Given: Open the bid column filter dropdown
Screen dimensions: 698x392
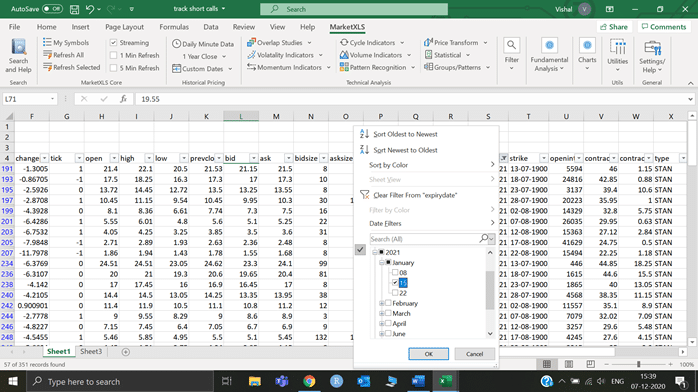Looking at the screenshot, I should (x=253, y=158).
